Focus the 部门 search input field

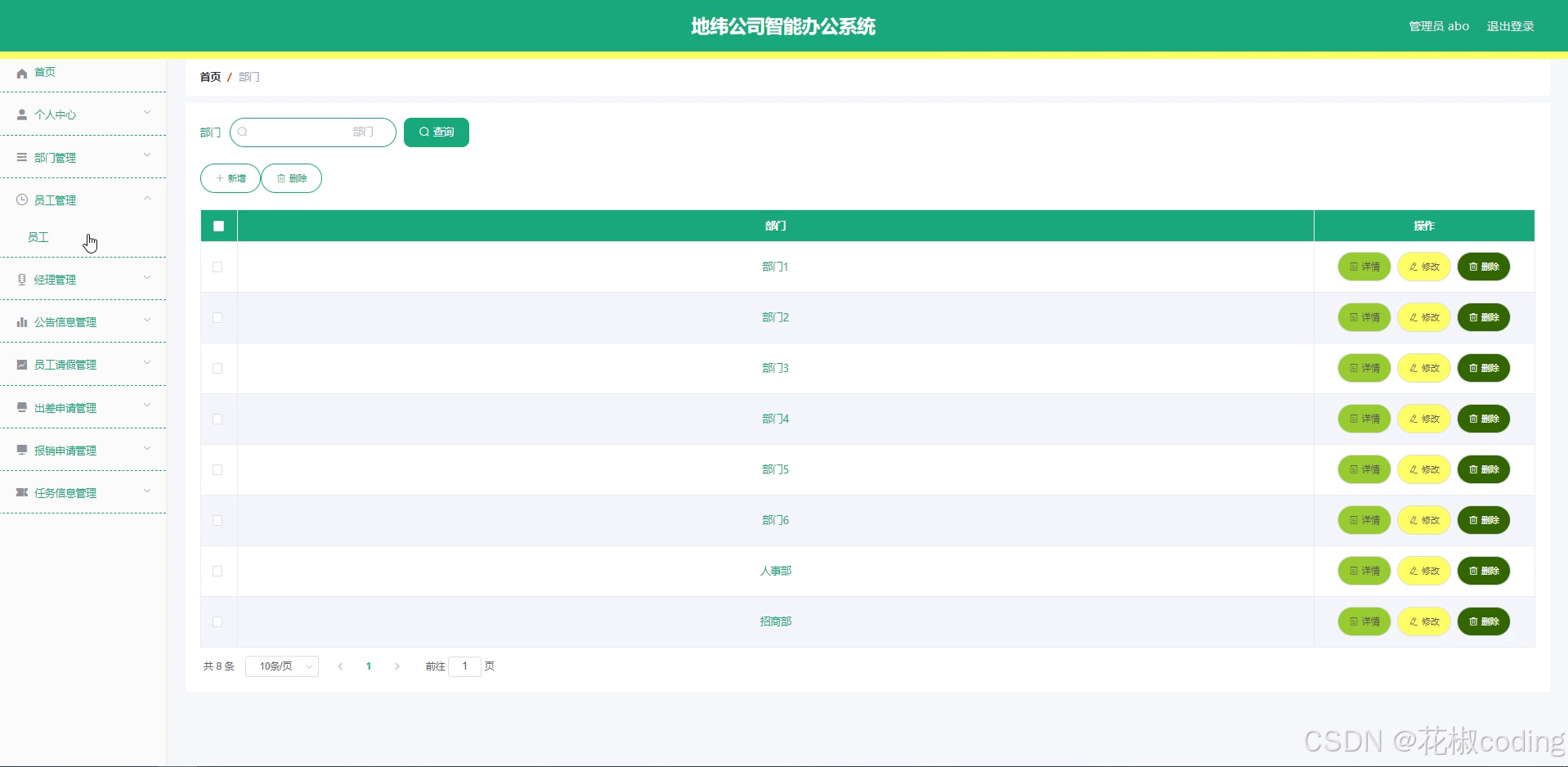click(313, 132)
